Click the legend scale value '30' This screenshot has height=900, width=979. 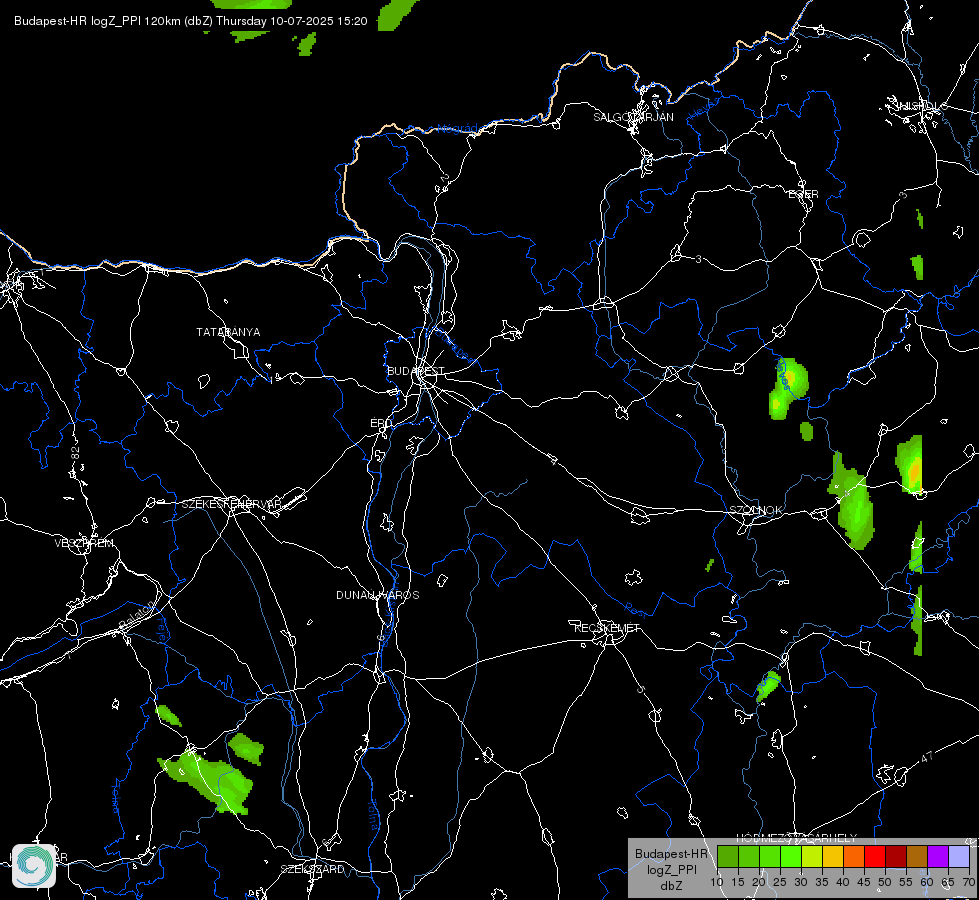pyautogui.click(x=800, y=883)
